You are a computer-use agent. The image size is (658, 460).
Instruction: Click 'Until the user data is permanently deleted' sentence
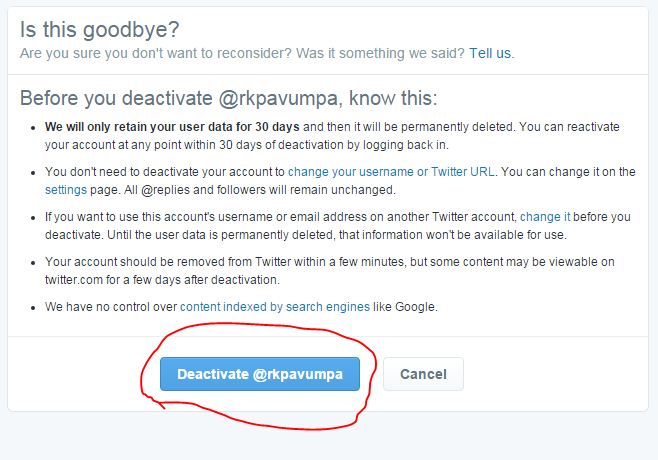337,235
